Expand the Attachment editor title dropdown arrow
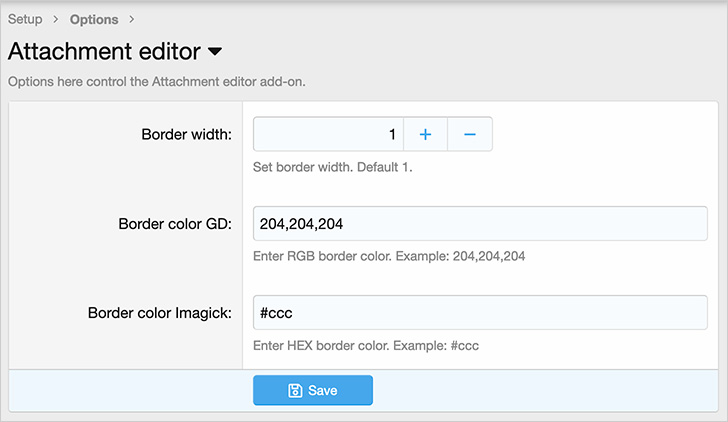This screenshot has height=422, width=728. [x=215, y=51]
